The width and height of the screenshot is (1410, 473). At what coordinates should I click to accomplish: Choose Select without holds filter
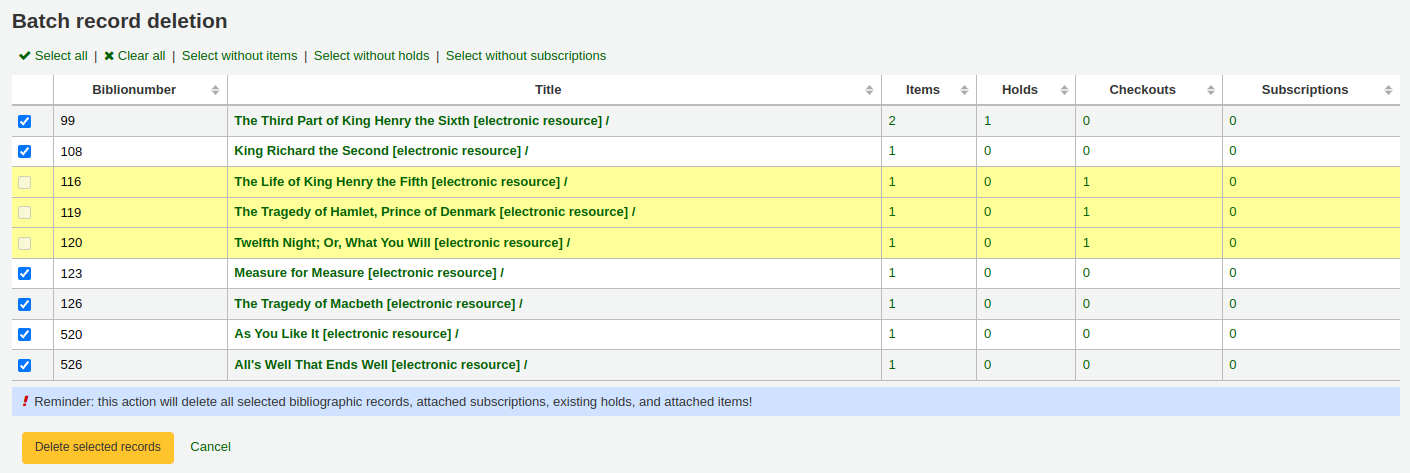[x=371, y=56]
